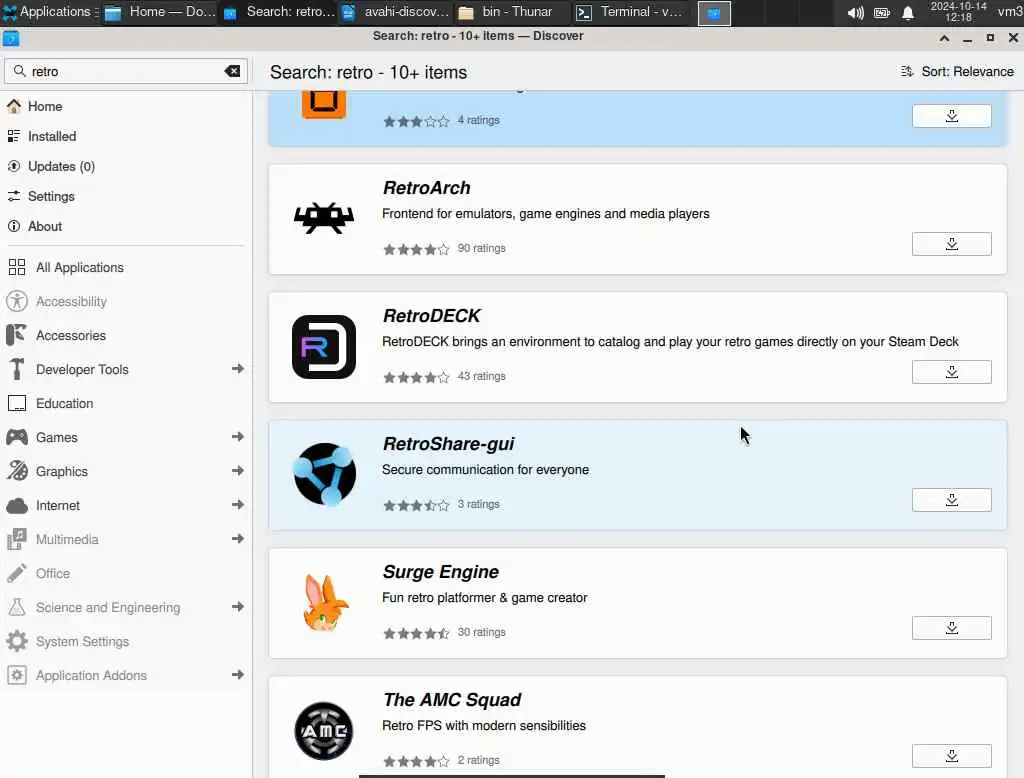Image resolution: width=1024 pixels, height=778 pixels.
Task: Select the Accessories category
Action: (x=125, y=335)
